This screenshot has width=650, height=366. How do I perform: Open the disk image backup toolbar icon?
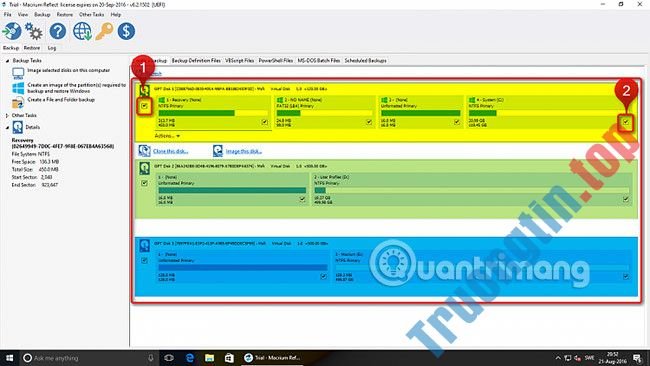pyautogui.click(x=12, y=32)
